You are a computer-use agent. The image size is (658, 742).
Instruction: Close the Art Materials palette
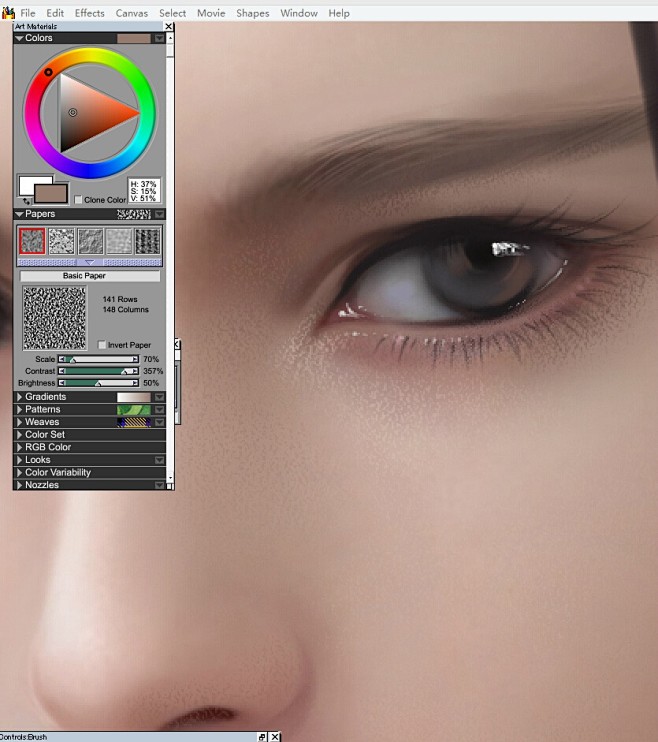click(x=169, y=26)
